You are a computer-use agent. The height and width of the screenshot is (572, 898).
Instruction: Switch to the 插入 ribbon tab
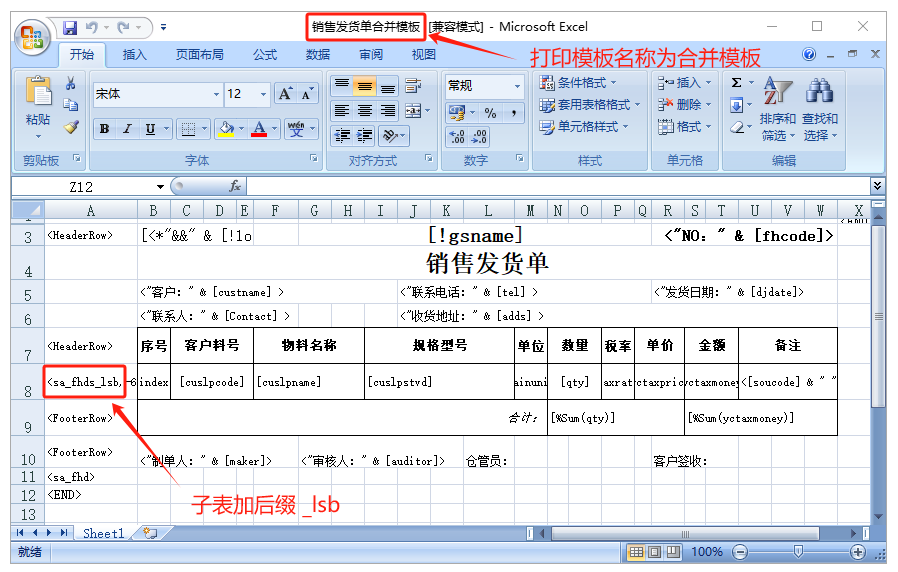point(134,55)
